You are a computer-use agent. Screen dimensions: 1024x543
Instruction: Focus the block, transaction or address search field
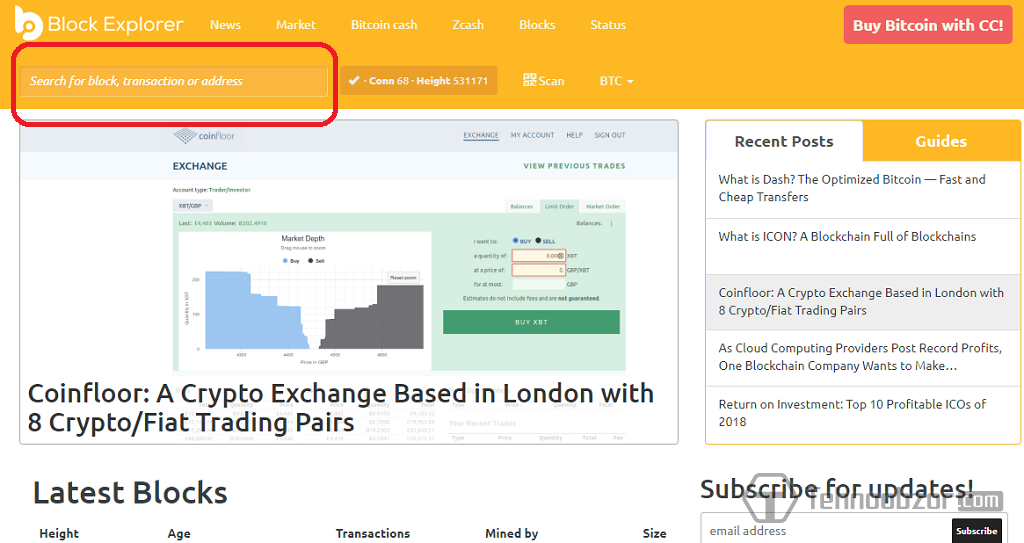click(174, 81)
